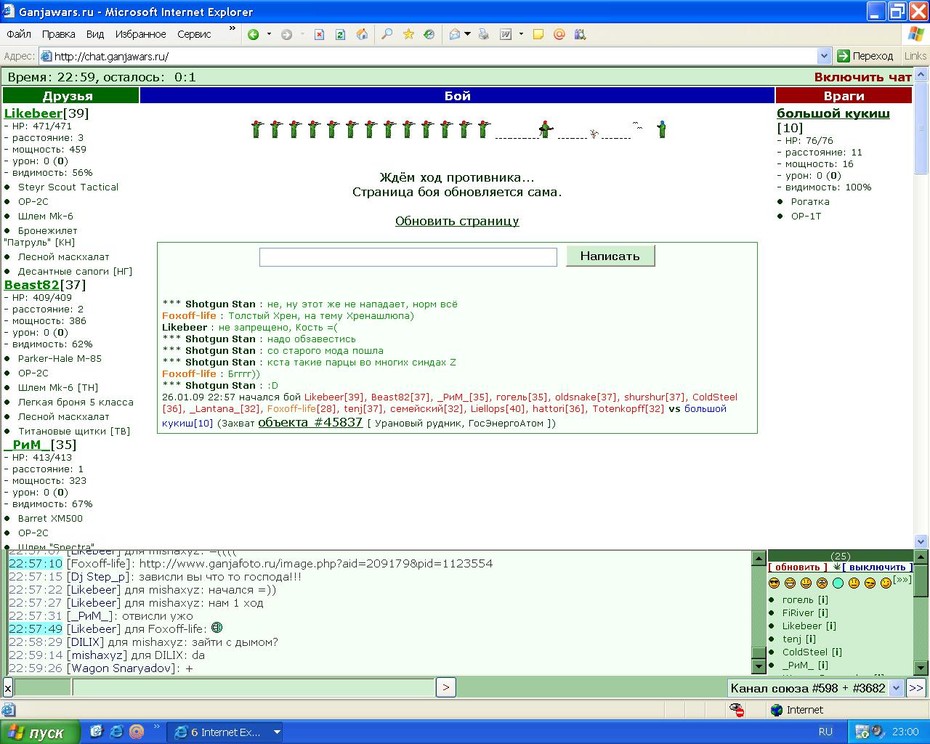Click the Refresh page toolbar icon
The image size is (930, 744).
pos(340,34)
